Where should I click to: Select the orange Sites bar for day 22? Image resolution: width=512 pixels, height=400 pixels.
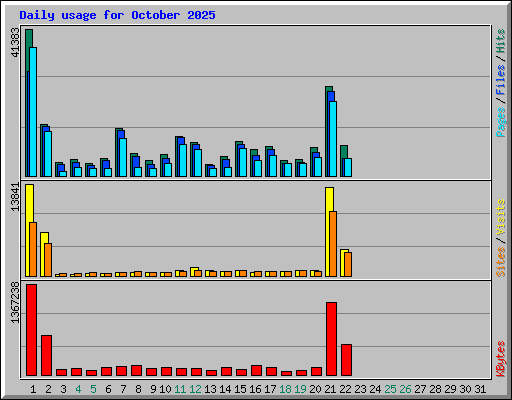click(x=348, y=265)
